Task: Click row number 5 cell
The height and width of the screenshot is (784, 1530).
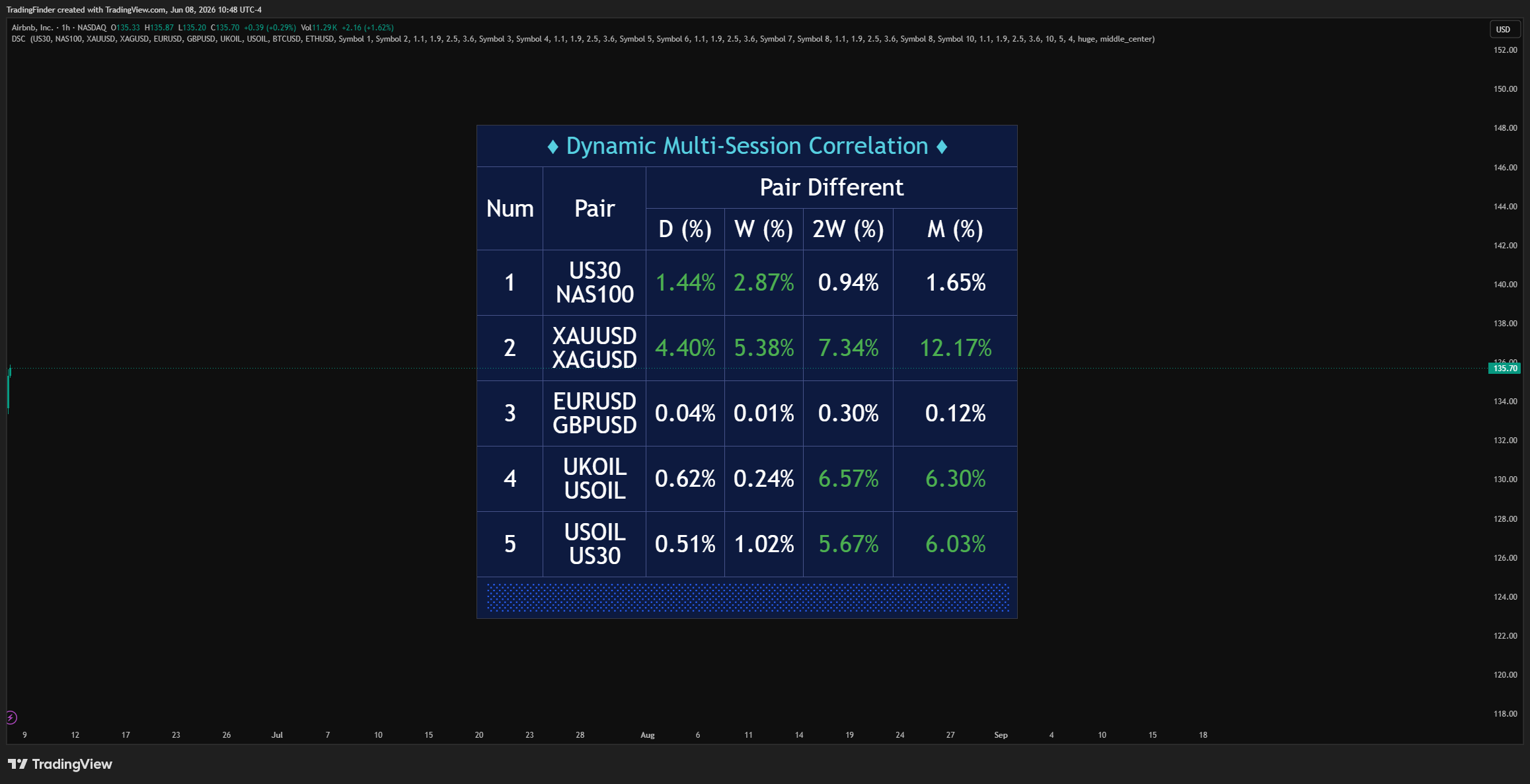Action: pos(510,544)
